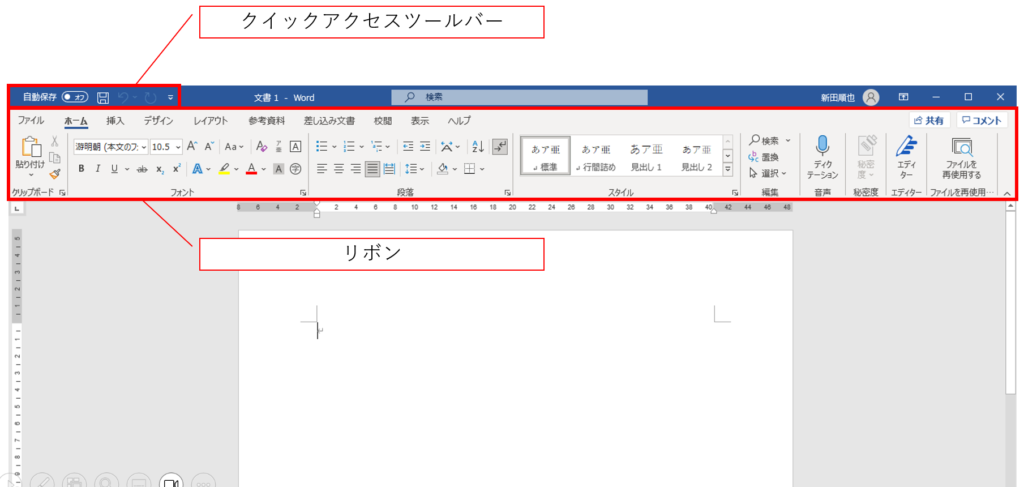Open the Layout (レイアウト) tab
The height and width of the screenshot is (487, 1024).
pos(210,121)
